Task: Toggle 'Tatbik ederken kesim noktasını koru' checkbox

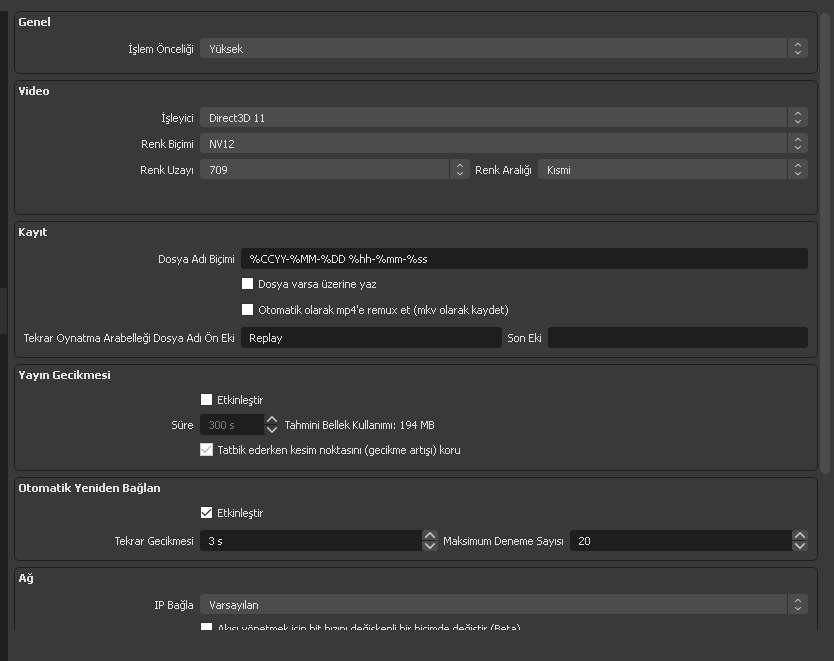Action: tap(207, 450)
